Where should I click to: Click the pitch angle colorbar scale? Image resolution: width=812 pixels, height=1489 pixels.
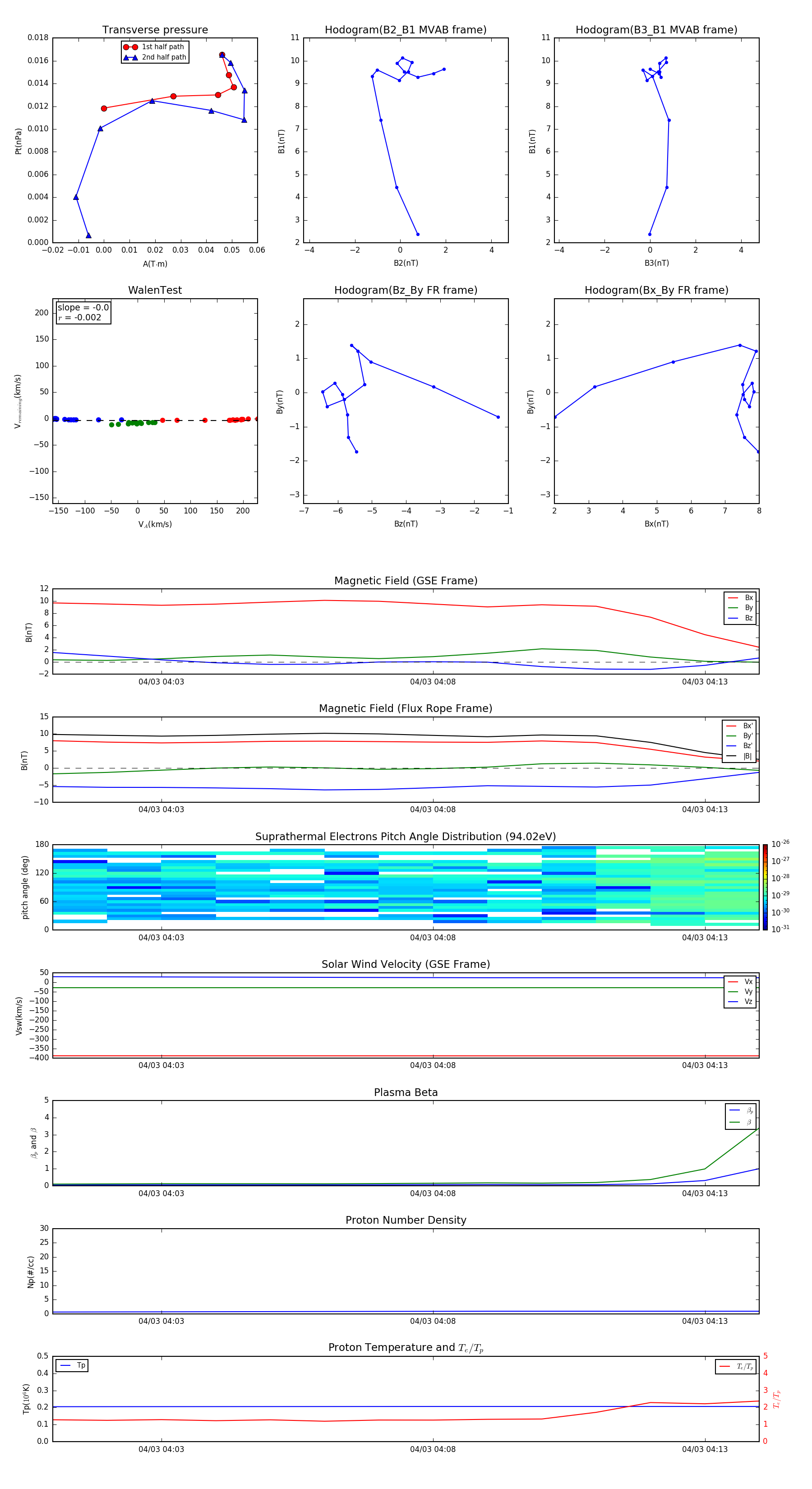[x=765, y=887]
